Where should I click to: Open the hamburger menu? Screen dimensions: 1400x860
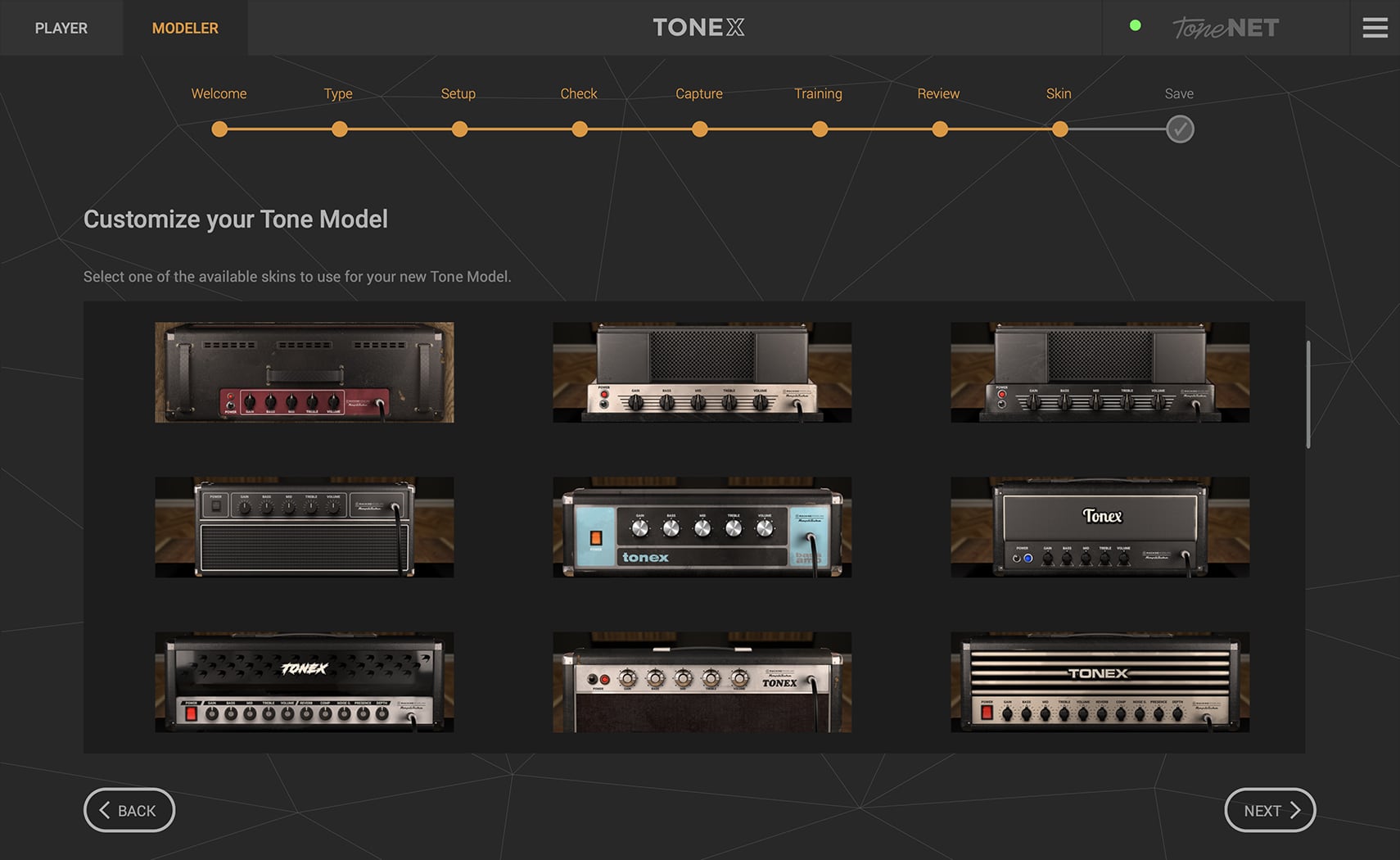(1375, 27)
